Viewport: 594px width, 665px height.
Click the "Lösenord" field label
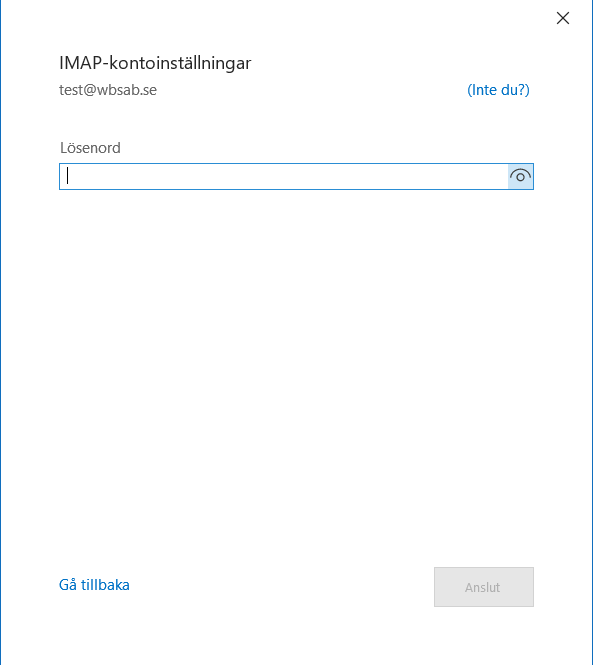tap(90, 148)
